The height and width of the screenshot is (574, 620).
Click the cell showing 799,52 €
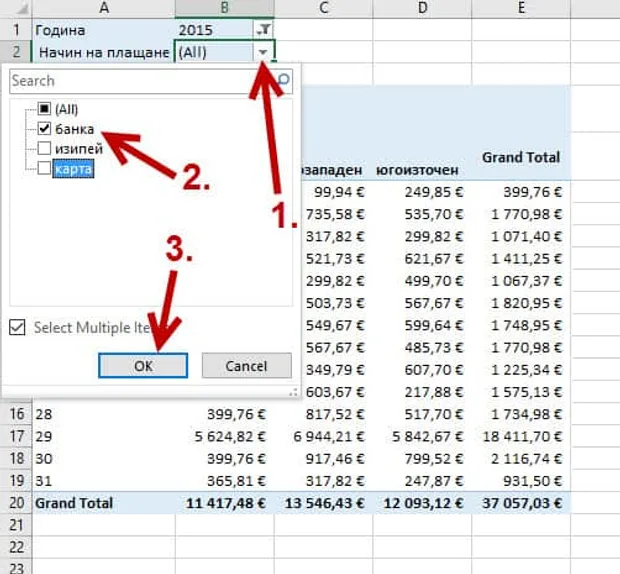click(422, 458)
